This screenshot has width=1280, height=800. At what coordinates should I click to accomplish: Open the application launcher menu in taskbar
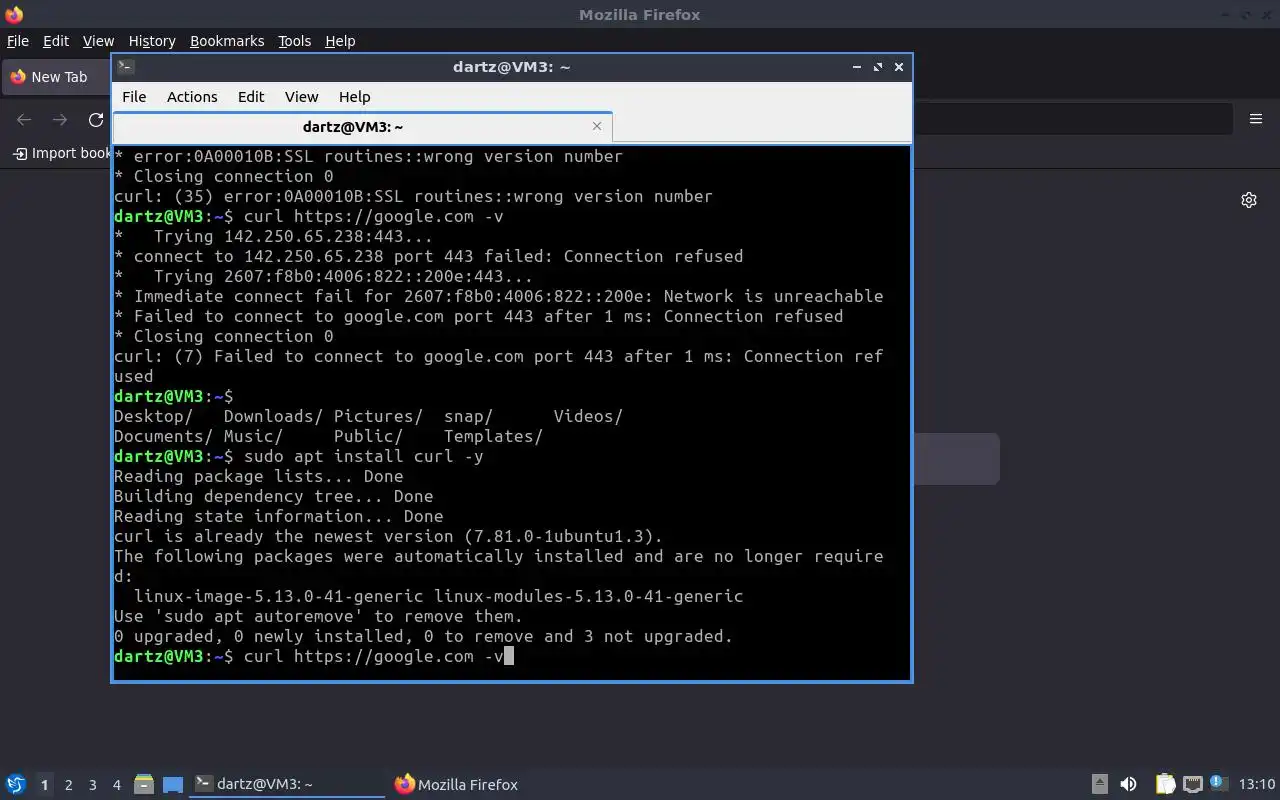15,784
